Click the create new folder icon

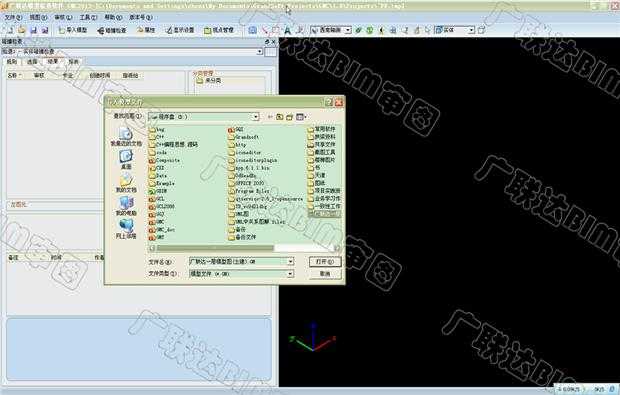(x=289, y=117)
